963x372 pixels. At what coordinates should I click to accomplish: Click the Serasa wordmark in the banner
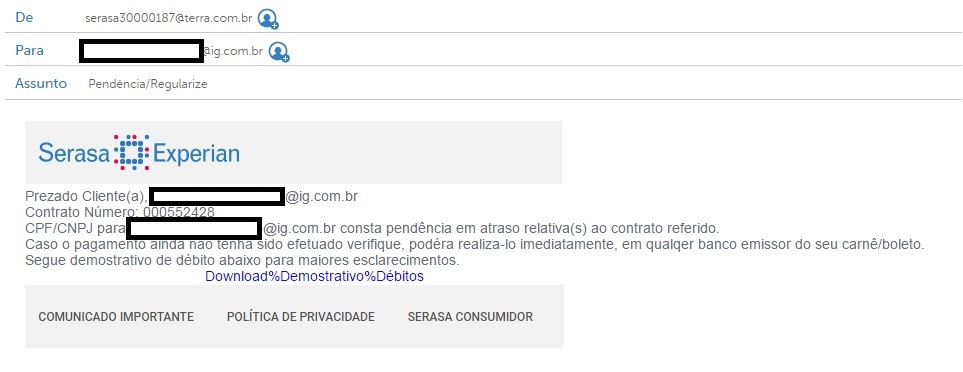pyautogui.click(x=74, y=153)
